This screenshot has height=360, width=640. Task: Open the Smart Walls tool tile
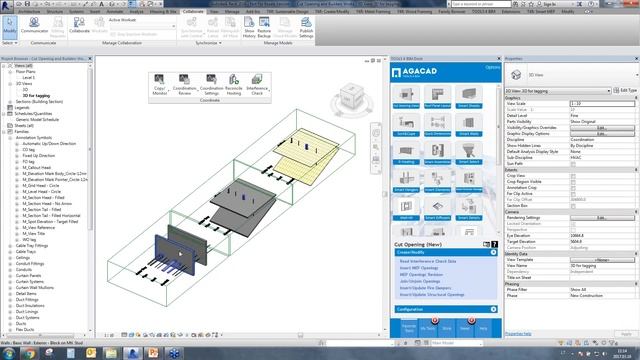pyautogui.click(x=469, y=125)
